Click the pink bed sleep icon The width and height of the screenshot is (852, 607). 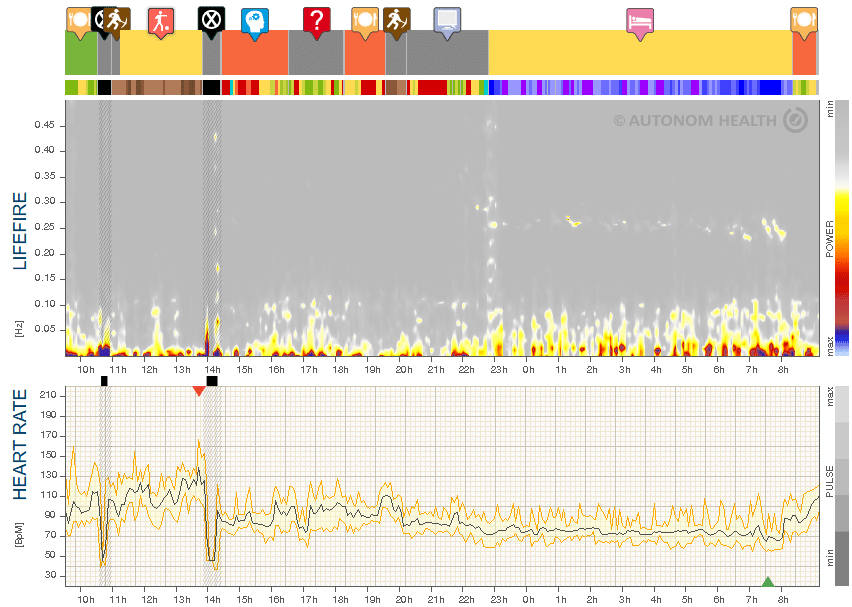[x=640, y=24]
